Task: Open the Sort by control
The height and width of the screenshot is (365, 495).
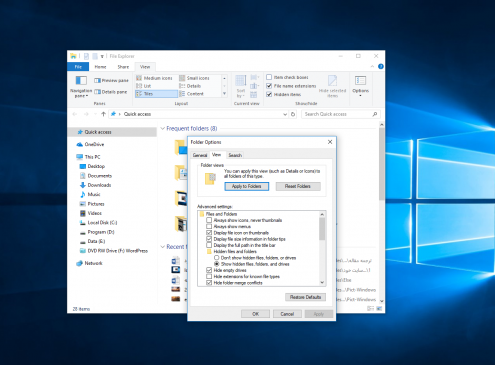Action: click(x=241, y=86)
